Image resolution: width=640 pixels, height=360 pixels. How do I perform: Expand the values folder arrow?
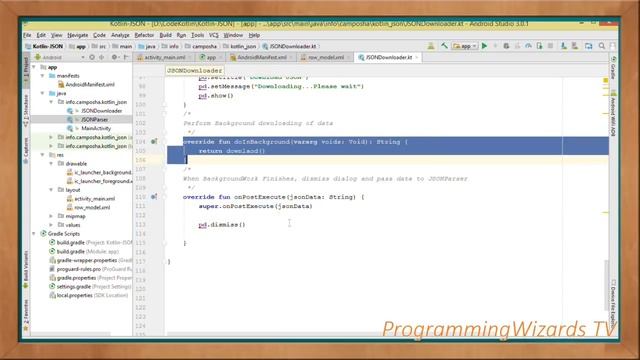(51, 225)
